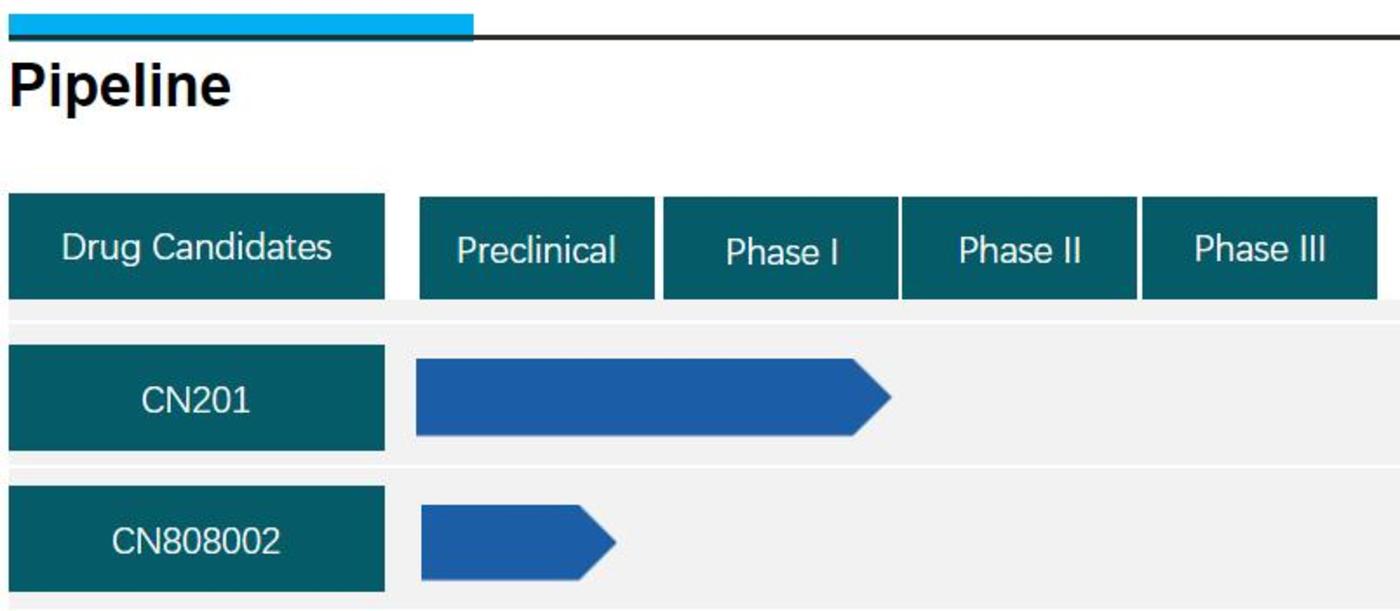Click the white divider between CN201 and CN808002 rows
The height and width of the screenshot is (611, 1400).
(700, 467)
